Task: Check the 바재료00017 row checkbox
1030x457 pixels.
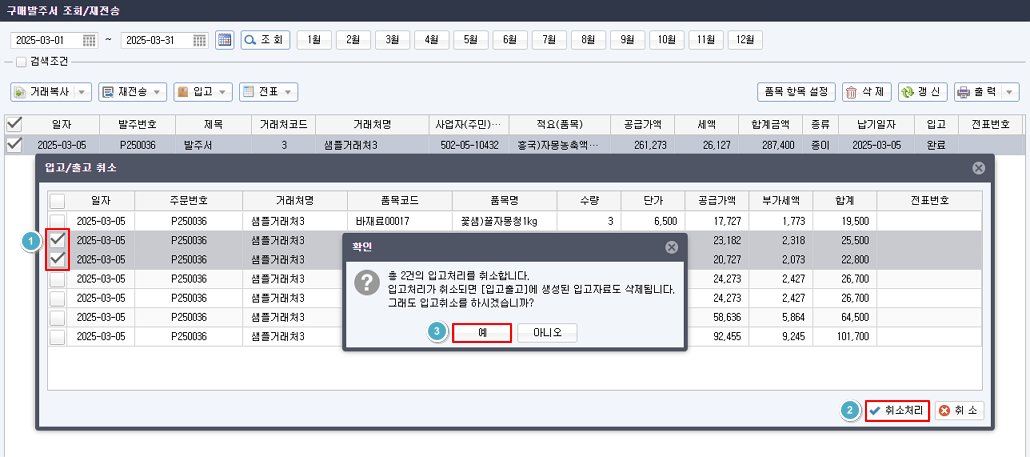Action: point(59,221)
